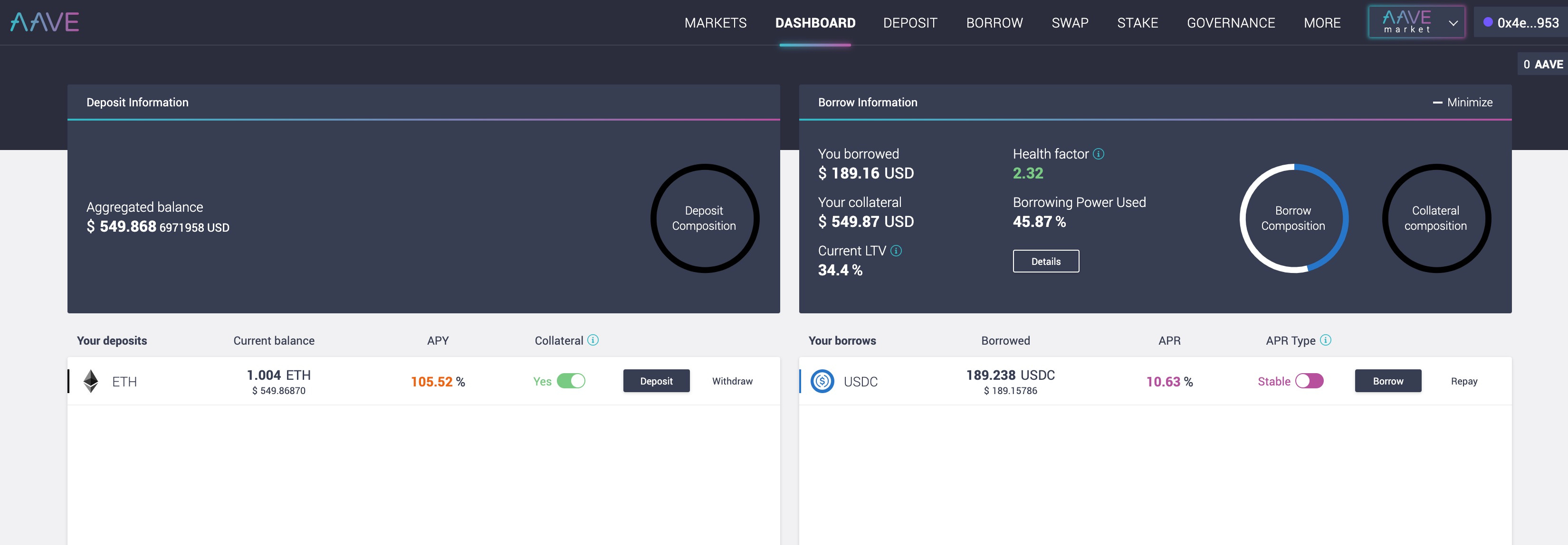Click the Deposit Composition circle chart
The image size is (1568, 545).
point(704,218)
